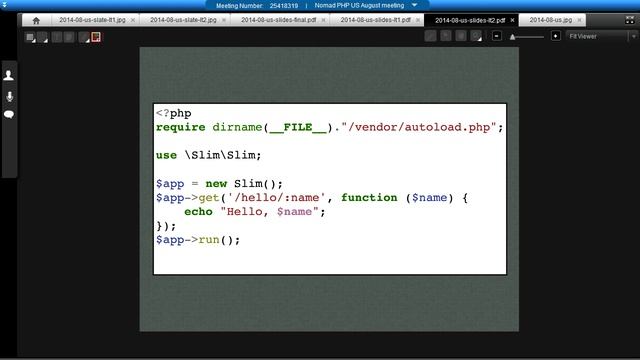Screen dimensions: 640x360
Task: Select the 2014-08-us-slides-lt2.pdf tab
Action: pos(470,20)
